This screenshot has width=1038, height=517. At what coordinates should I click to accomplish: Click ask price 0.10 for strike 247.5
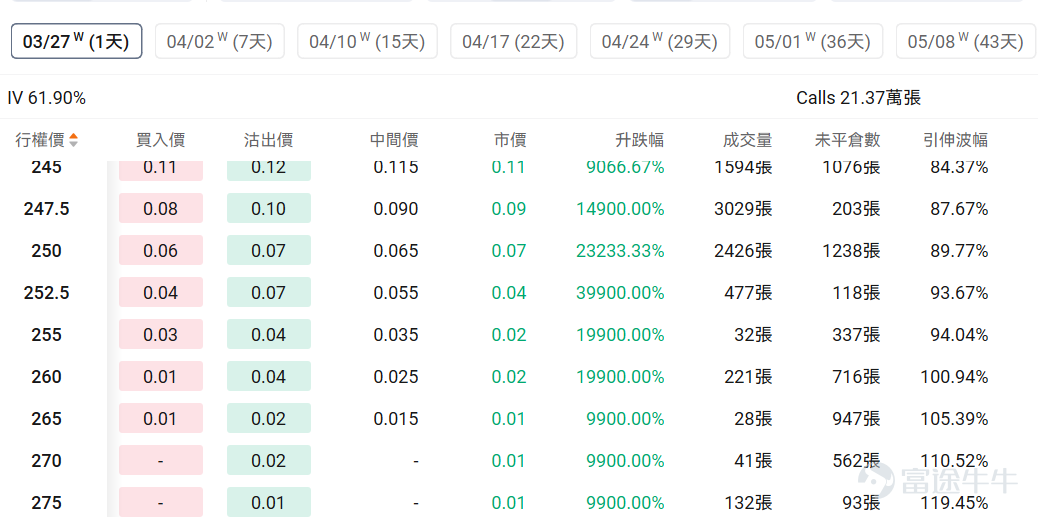tap(269, 209)
